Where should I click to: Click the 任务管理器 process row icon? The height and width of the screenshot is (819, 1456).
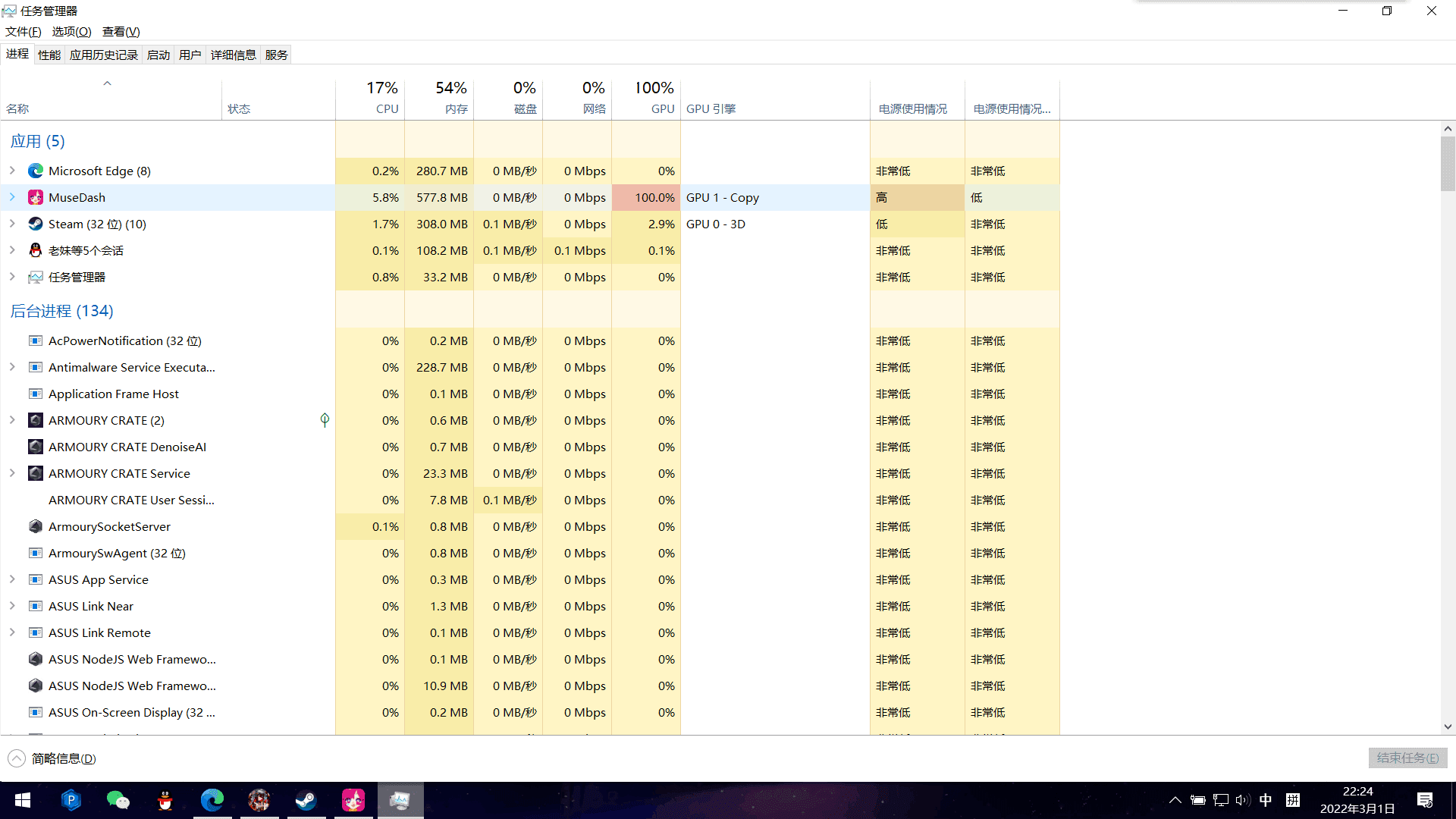click(x=36, y=277)
